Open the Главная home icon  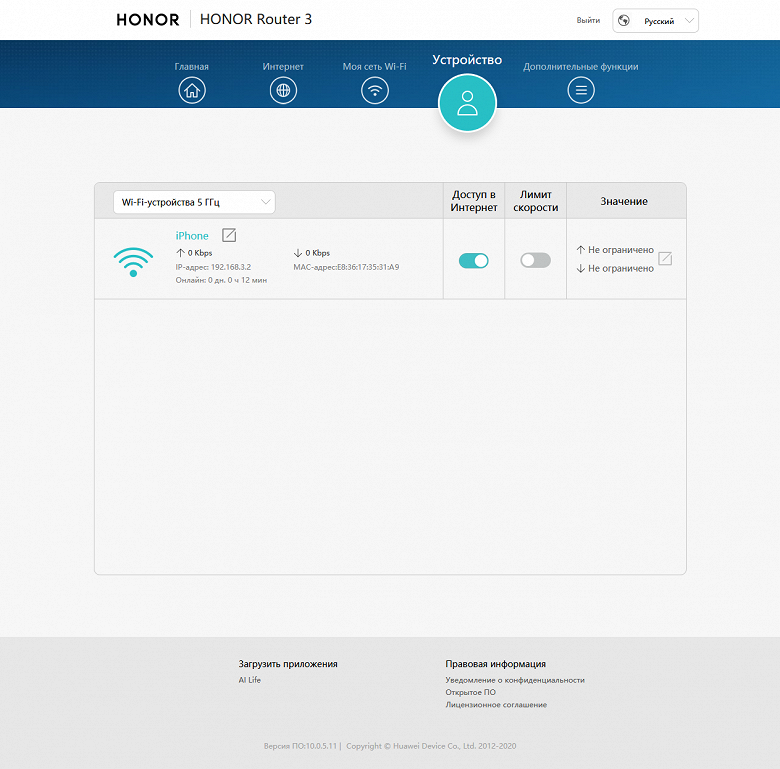pyautogui.click(x=192, y=91)
